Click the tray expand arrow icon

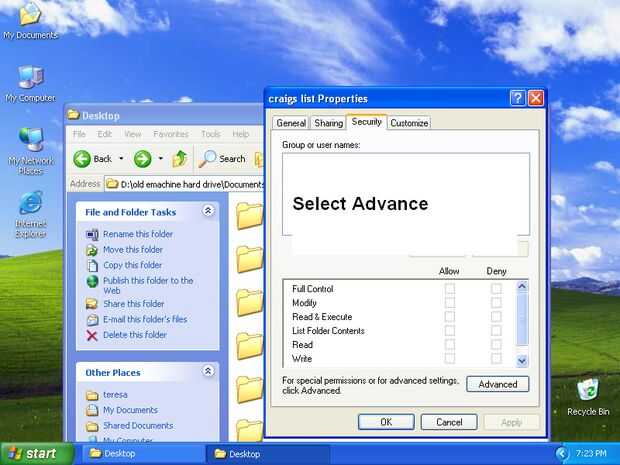point(561,454)
